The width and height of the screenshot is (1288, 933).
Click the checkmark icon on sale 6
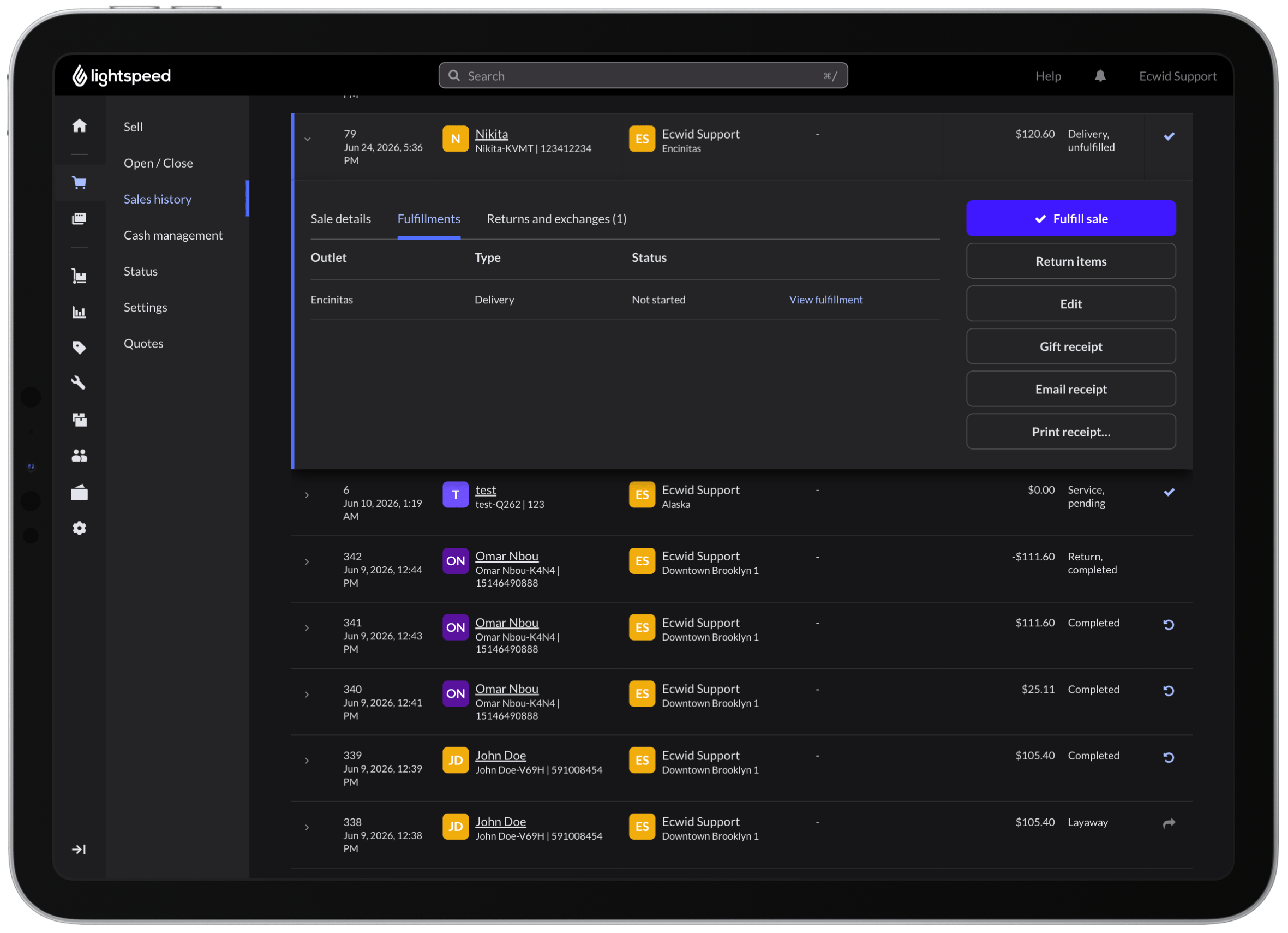click(x=1169, y=492)
